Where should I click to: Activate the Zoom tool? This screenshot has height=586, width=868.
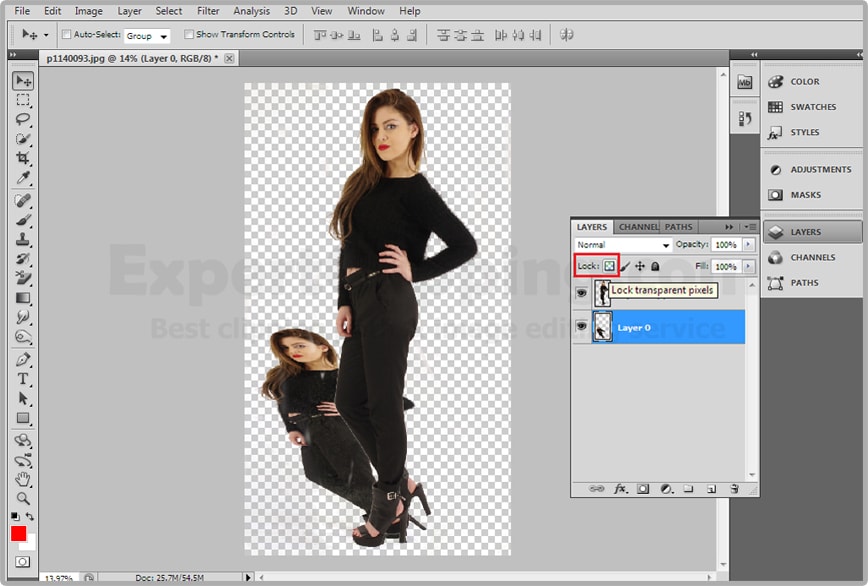23,498
